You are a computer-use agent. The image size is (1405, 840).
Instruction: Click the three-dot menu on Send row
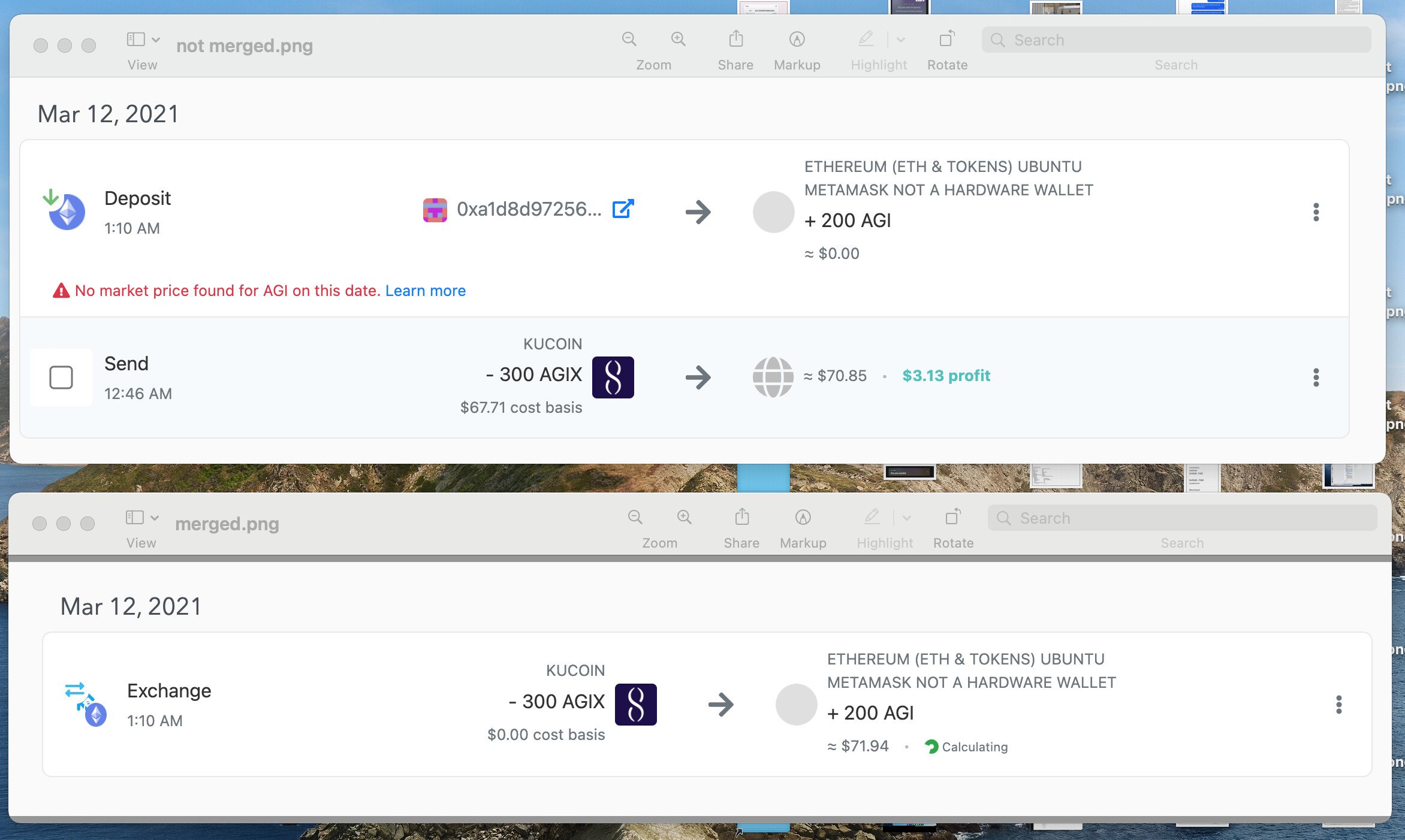point(1316,376)
